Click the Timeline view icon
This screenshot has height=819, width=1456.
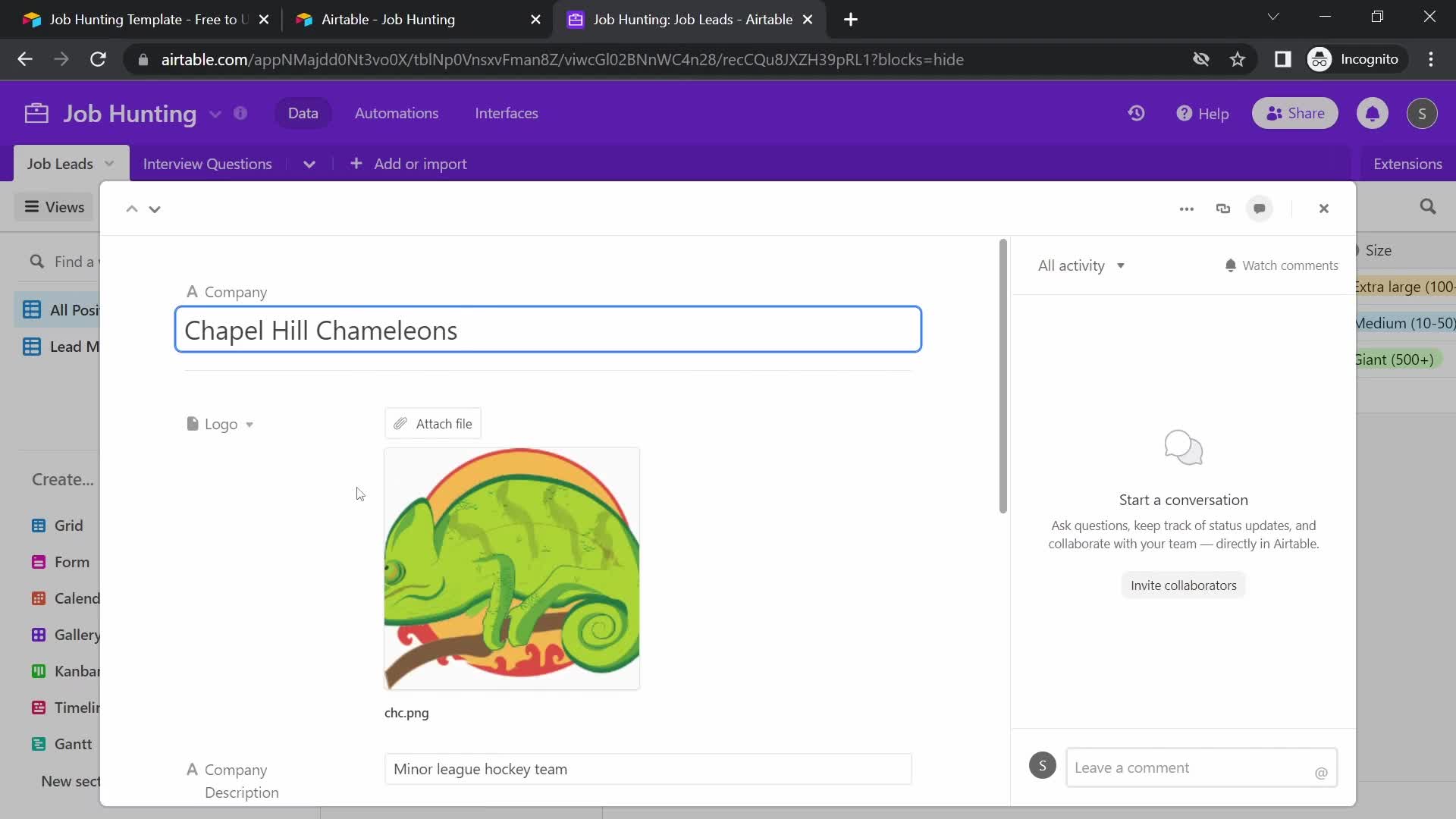point(38,707)
